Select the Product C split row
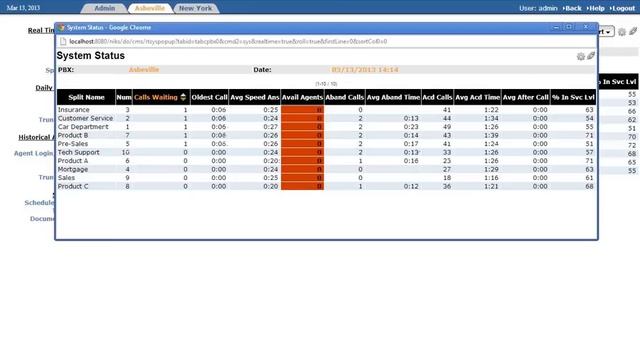 [326, 186]
